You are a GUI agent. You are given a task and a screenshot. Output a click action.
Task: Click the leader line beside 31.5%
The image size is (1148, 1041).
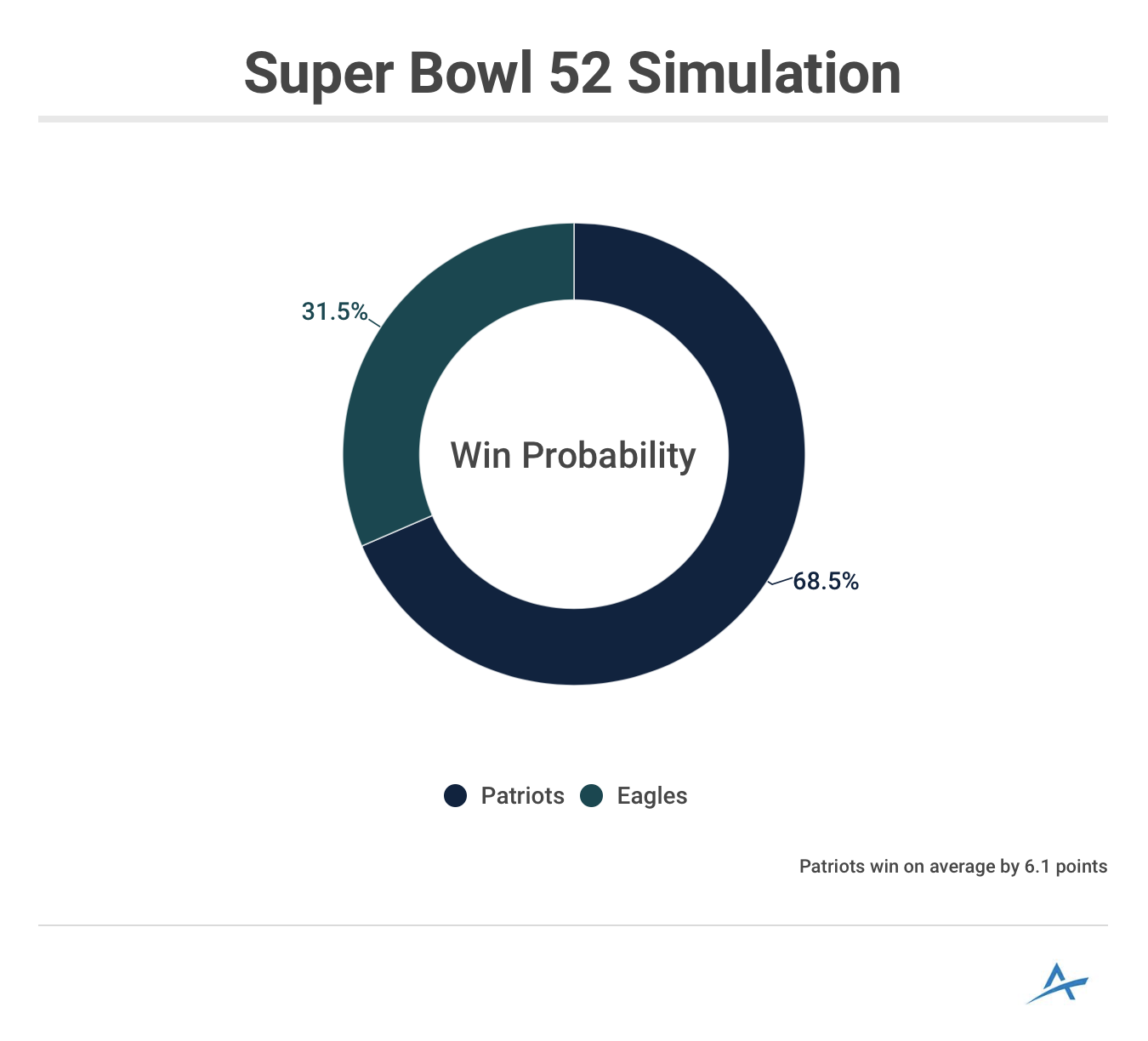point(374,321)
